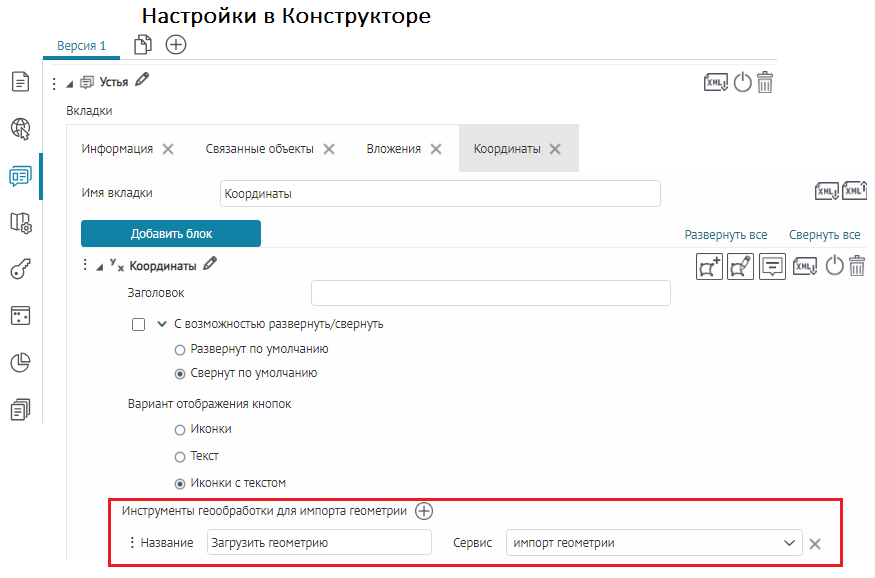Click power icon in Устья row
This screenshot has width=875, height=578.
point(742,82)
